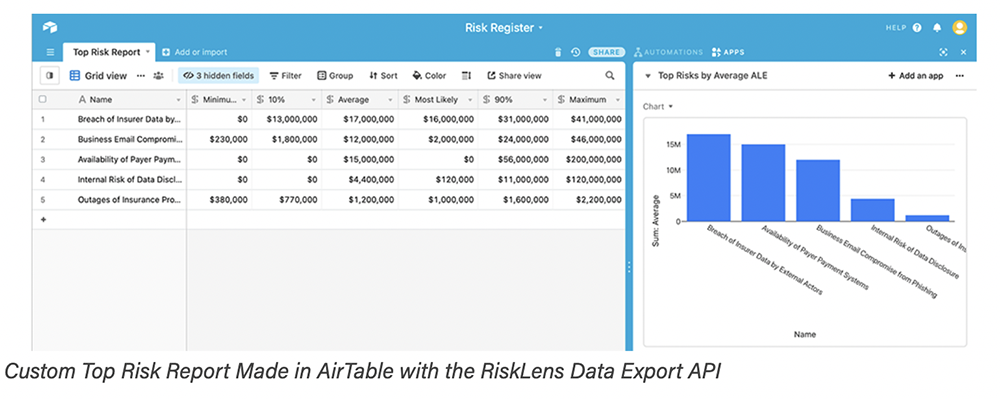Click the panel divider handle
1000x399 pixels.
click(629, 268)
